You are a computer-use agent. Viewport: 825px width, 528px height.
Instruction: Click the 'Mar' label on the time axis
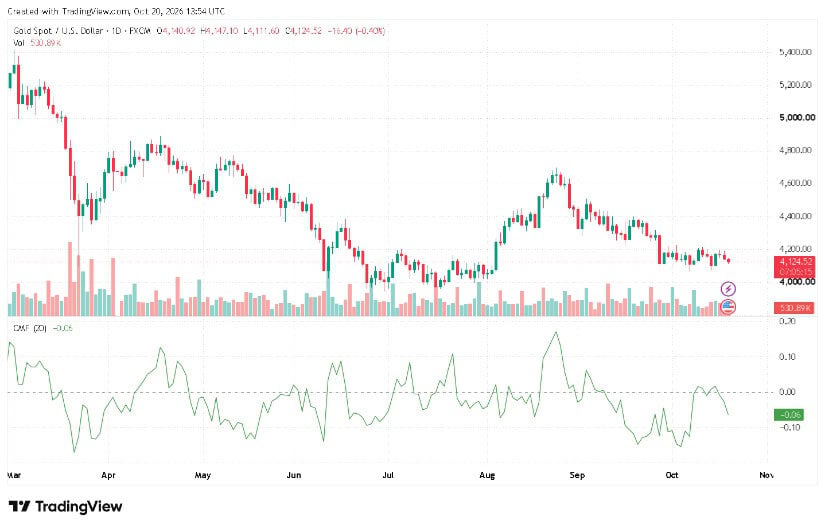[x=14, y=475]
